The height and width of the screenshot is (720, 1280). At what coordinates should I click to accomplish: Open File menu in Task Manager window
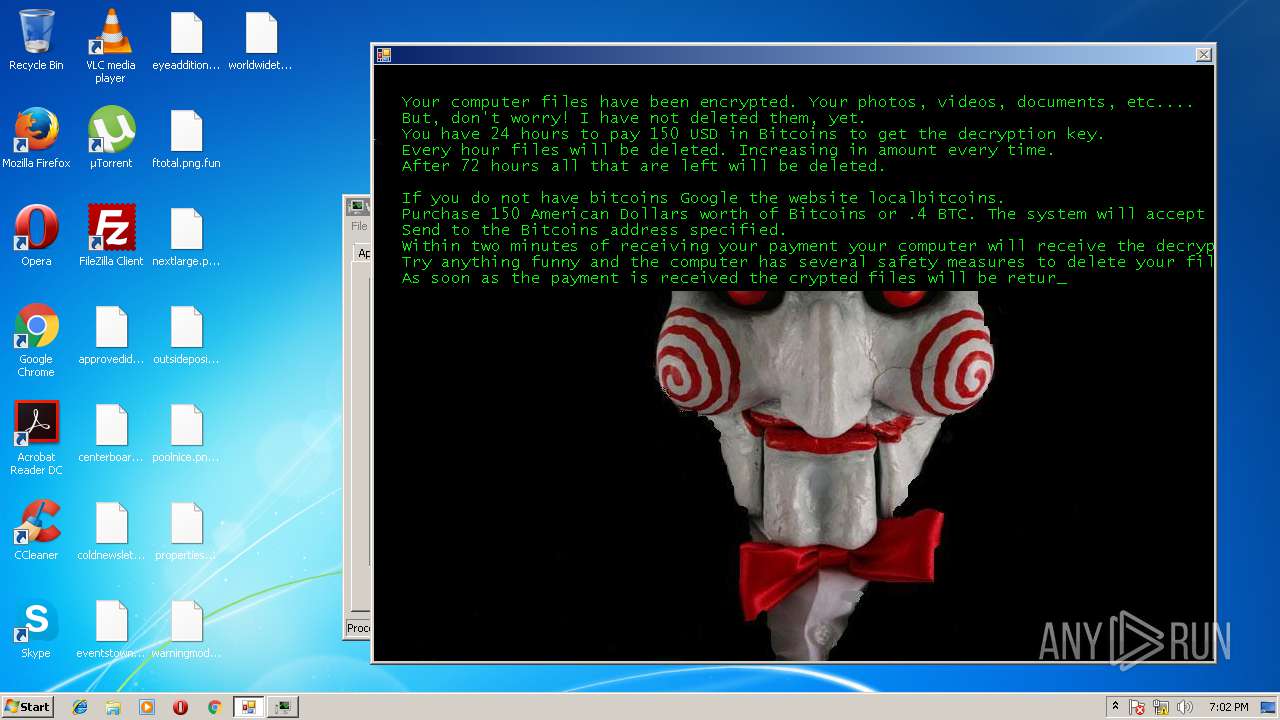point(358,226)
